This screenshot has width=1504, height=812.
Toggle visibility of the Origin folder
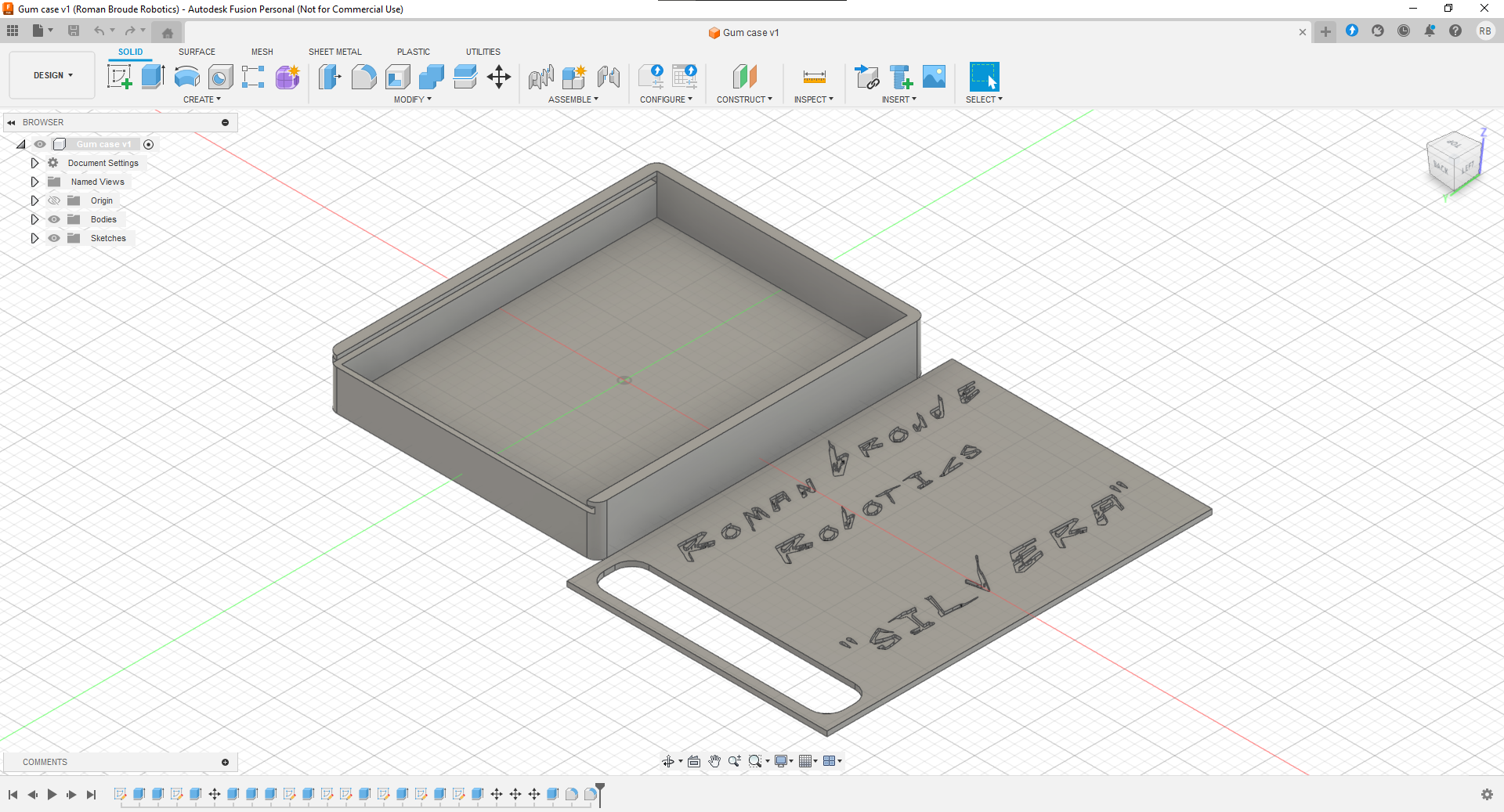[54, 200]
